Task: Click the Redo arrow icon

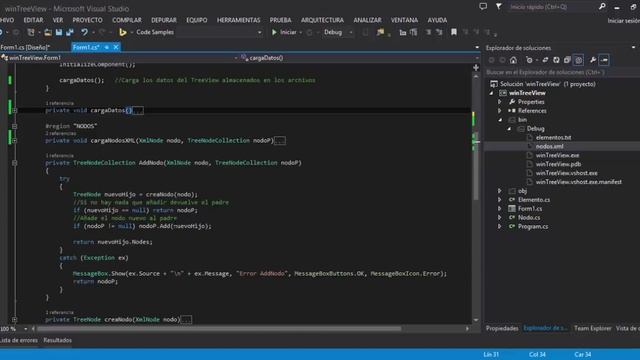Action: click(102, 32)
